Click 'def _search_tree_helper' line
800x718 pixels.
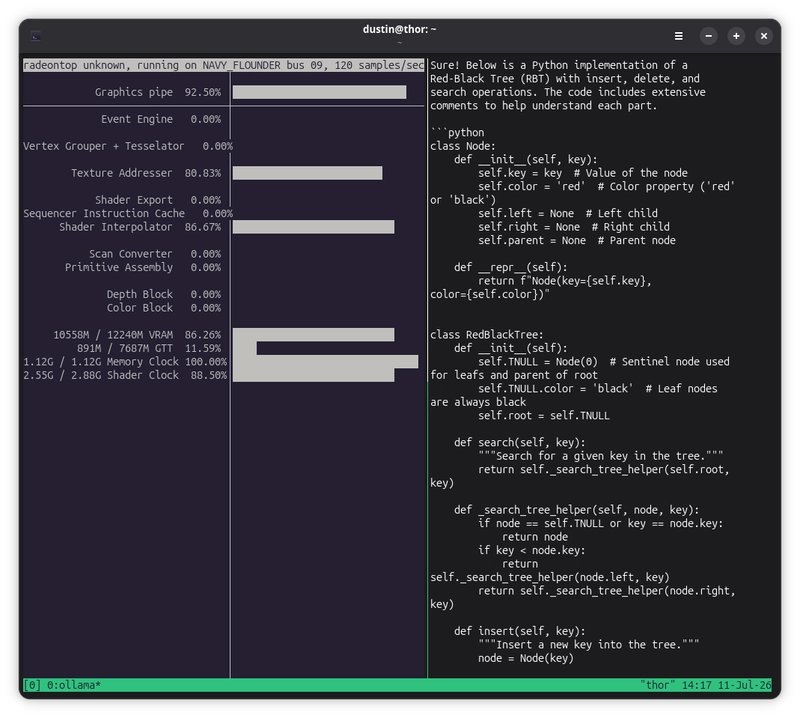pyautogui.click(x=577, y=510)
